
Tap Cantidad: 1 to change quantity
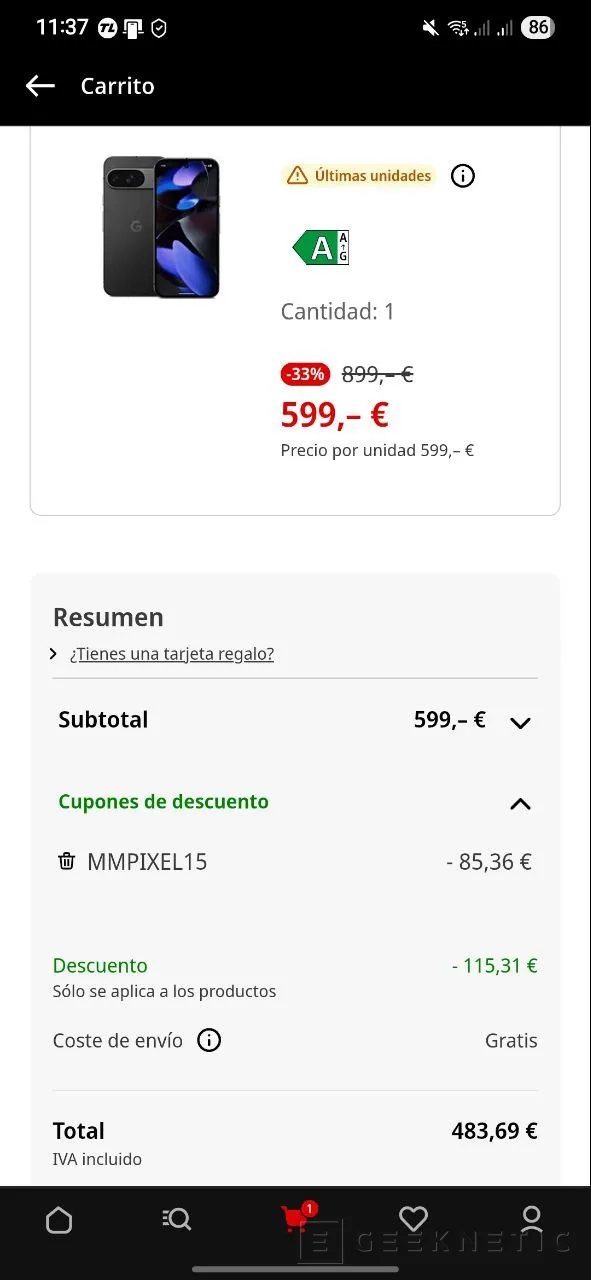pyautogui.click(x=338, y=311)
